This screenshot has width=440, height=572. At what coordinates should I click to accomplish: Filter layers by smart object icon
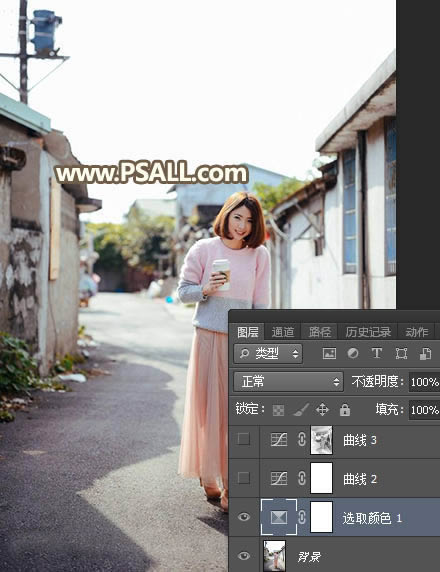tap(425, 353)
